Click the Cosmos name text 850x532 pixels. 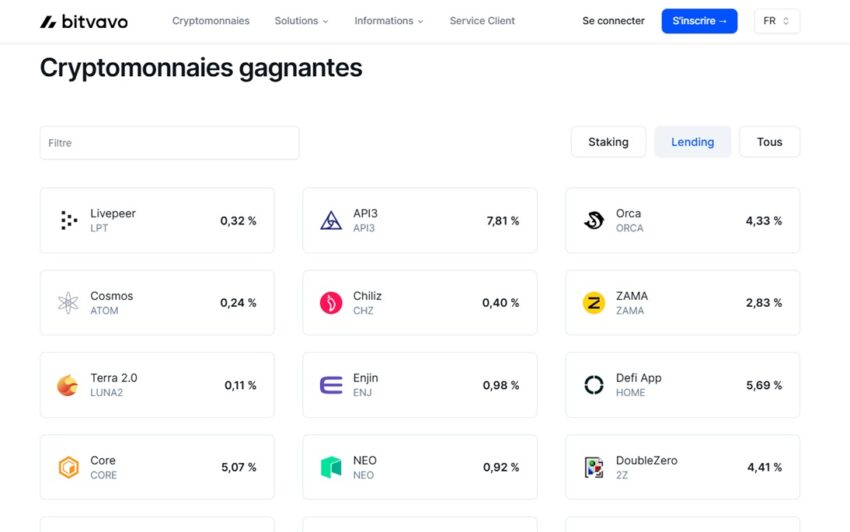pos(112,296)
